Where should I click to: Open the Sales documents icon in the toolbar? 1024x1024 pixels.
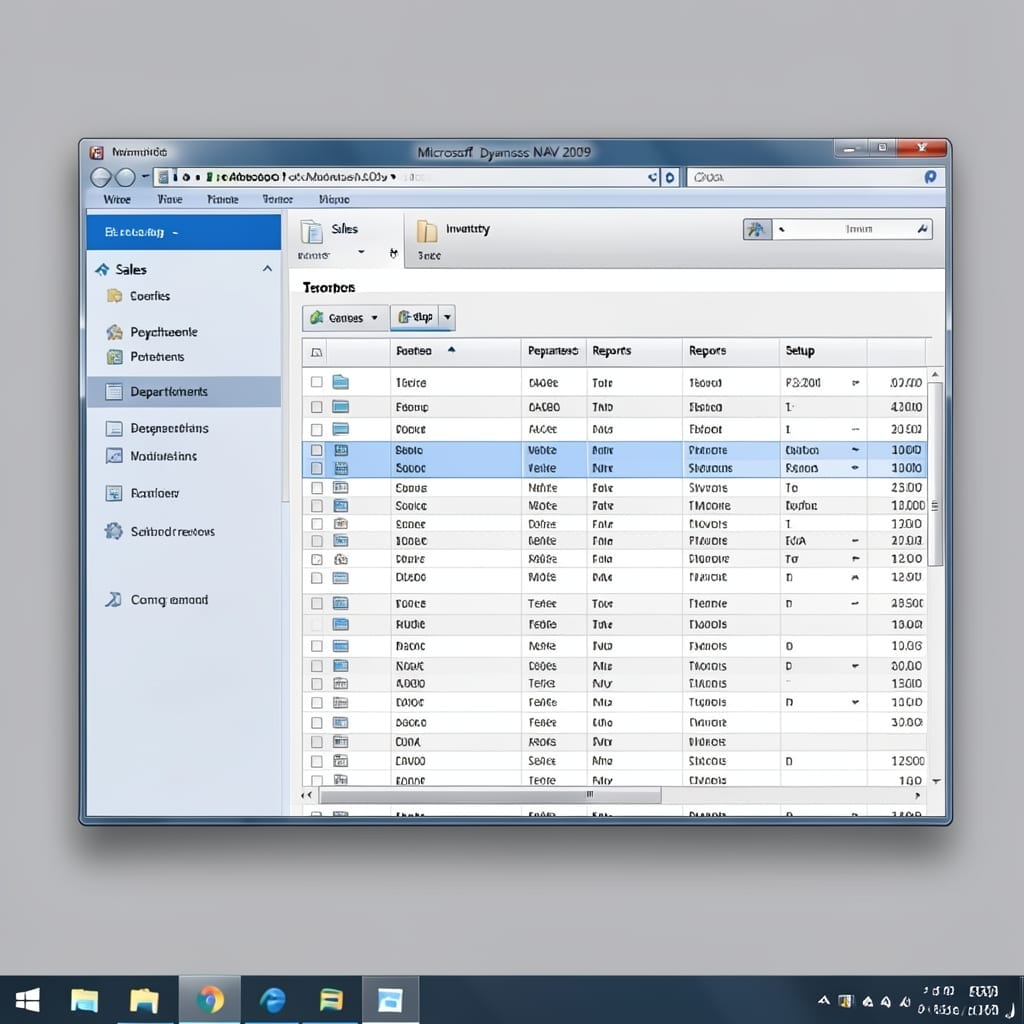pos(311,232)
